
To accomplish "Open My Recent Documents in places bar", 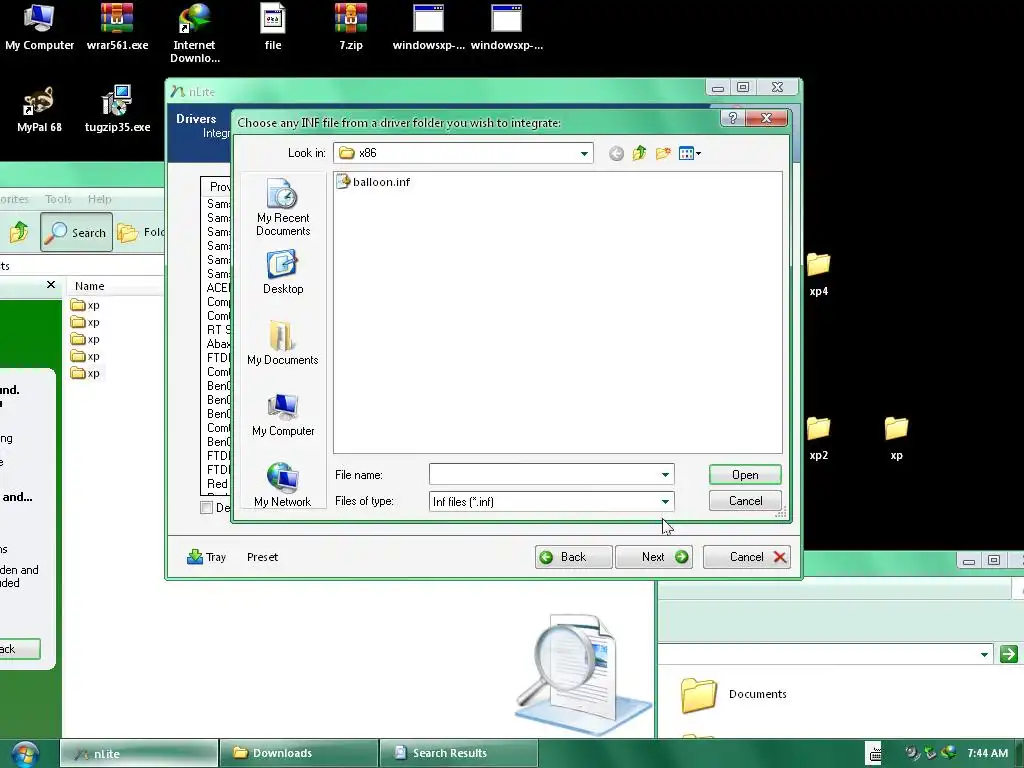I will click(283, 208).
